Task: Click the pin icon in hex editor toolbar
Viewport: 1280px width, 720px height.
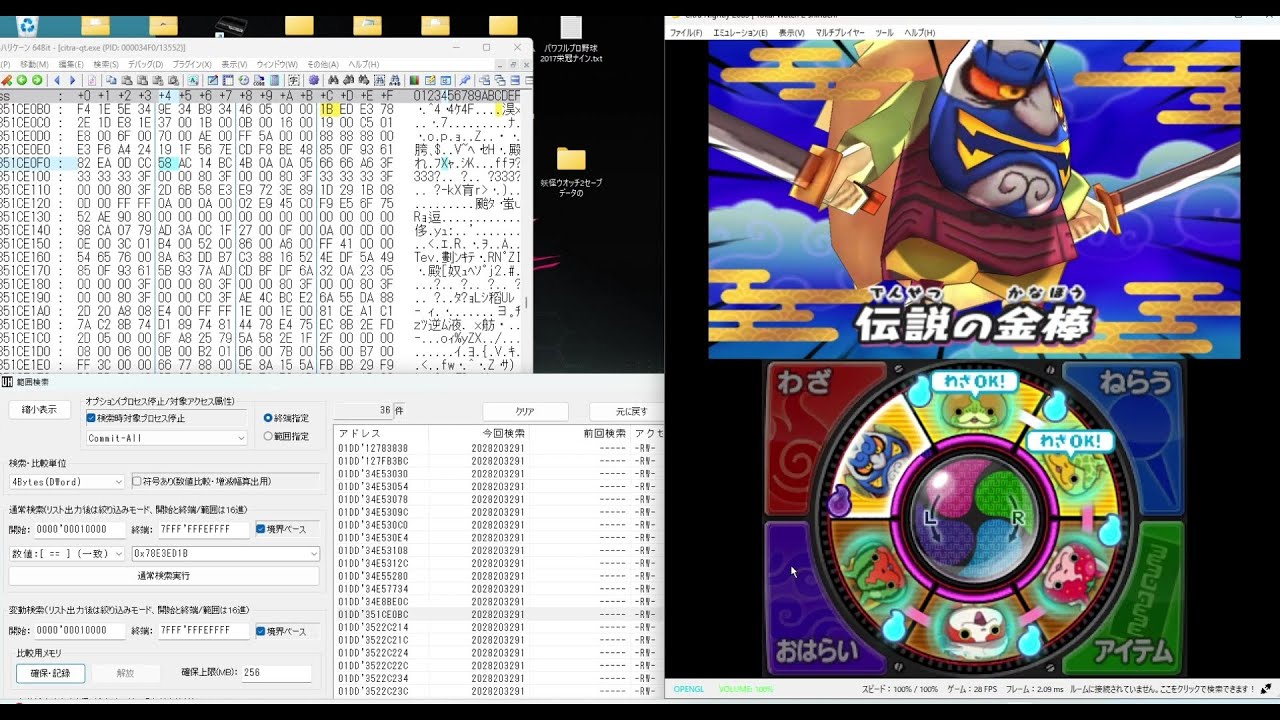Action: 464,80
